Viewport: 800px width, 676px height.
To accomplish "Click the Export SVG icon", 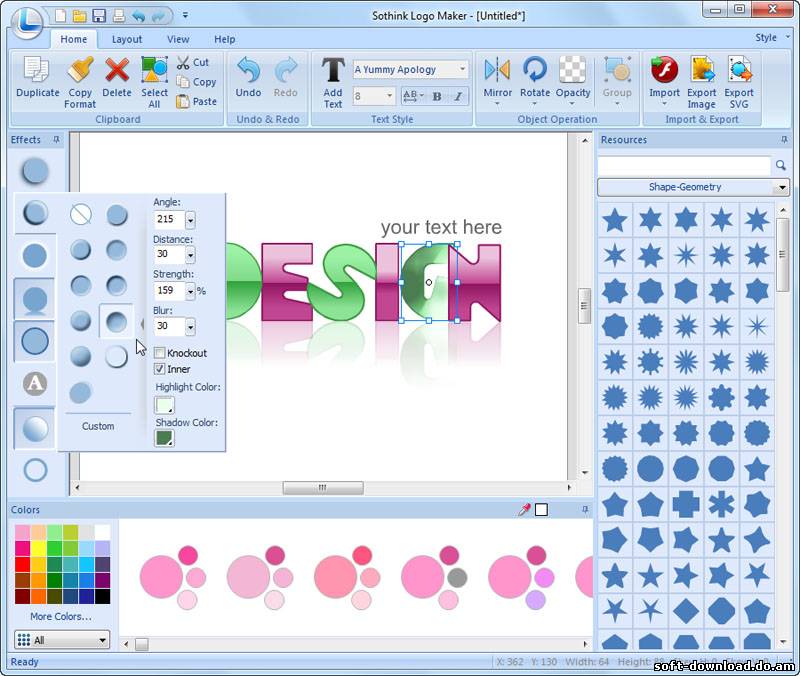I will (739, 70).
